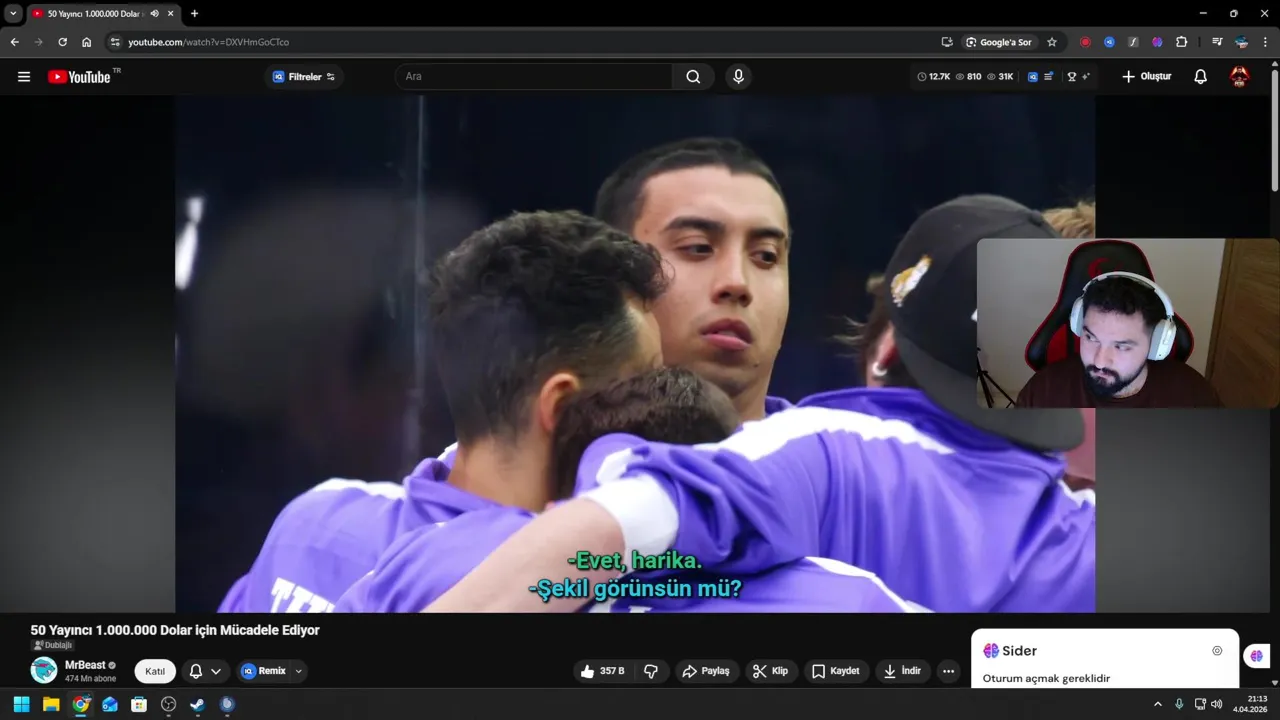This screenshot has height=720, width=1280.
Task: Click the Dublajlı dubbed badge
Action: click(x=52, y=645)
